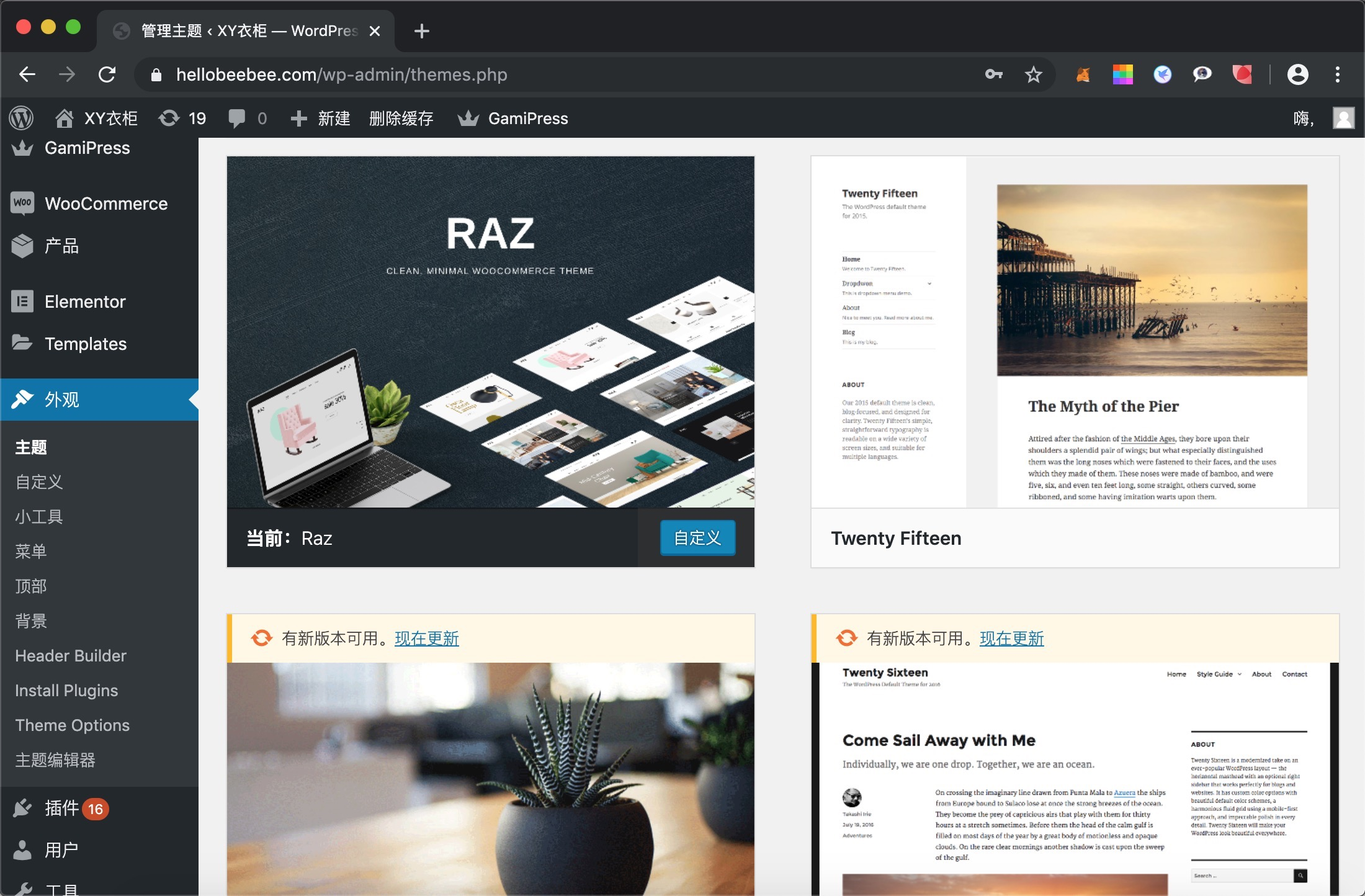This screenshot has width=1365, height=896.
Task: Open the Templates folder menu
Action: (85, 344)
